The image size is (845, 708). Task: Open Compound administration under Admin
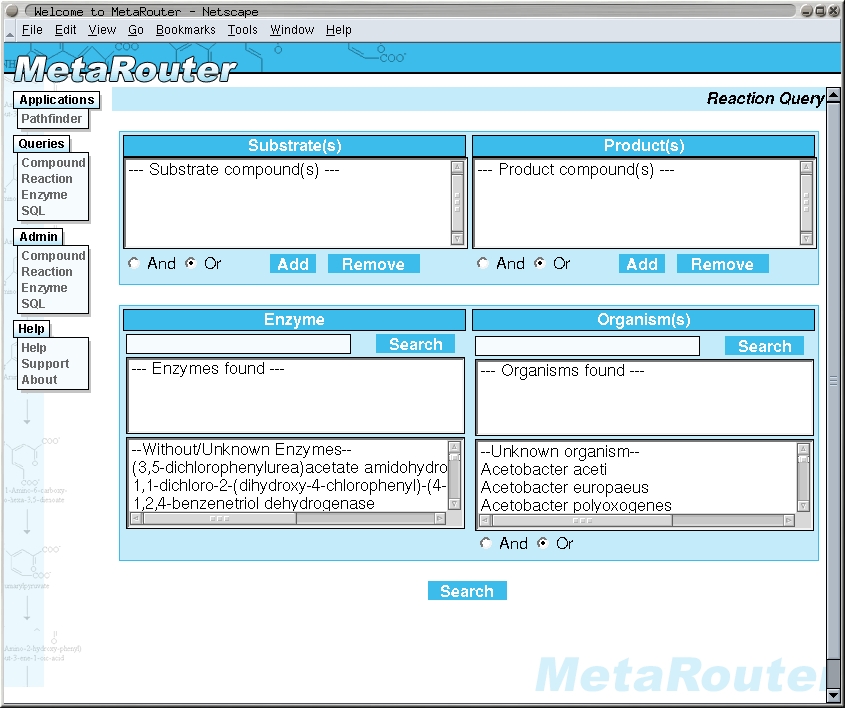click(x=53, y=256)
